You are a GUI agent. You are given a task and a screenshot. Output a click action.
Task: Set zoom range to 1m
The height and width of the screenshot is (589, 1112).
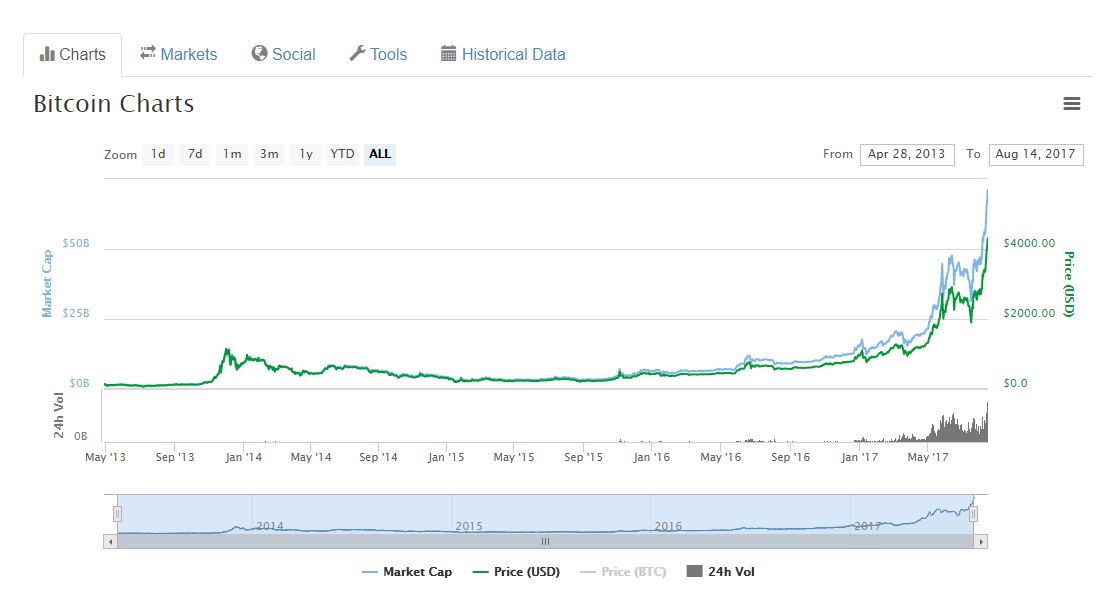click(232, 154)
